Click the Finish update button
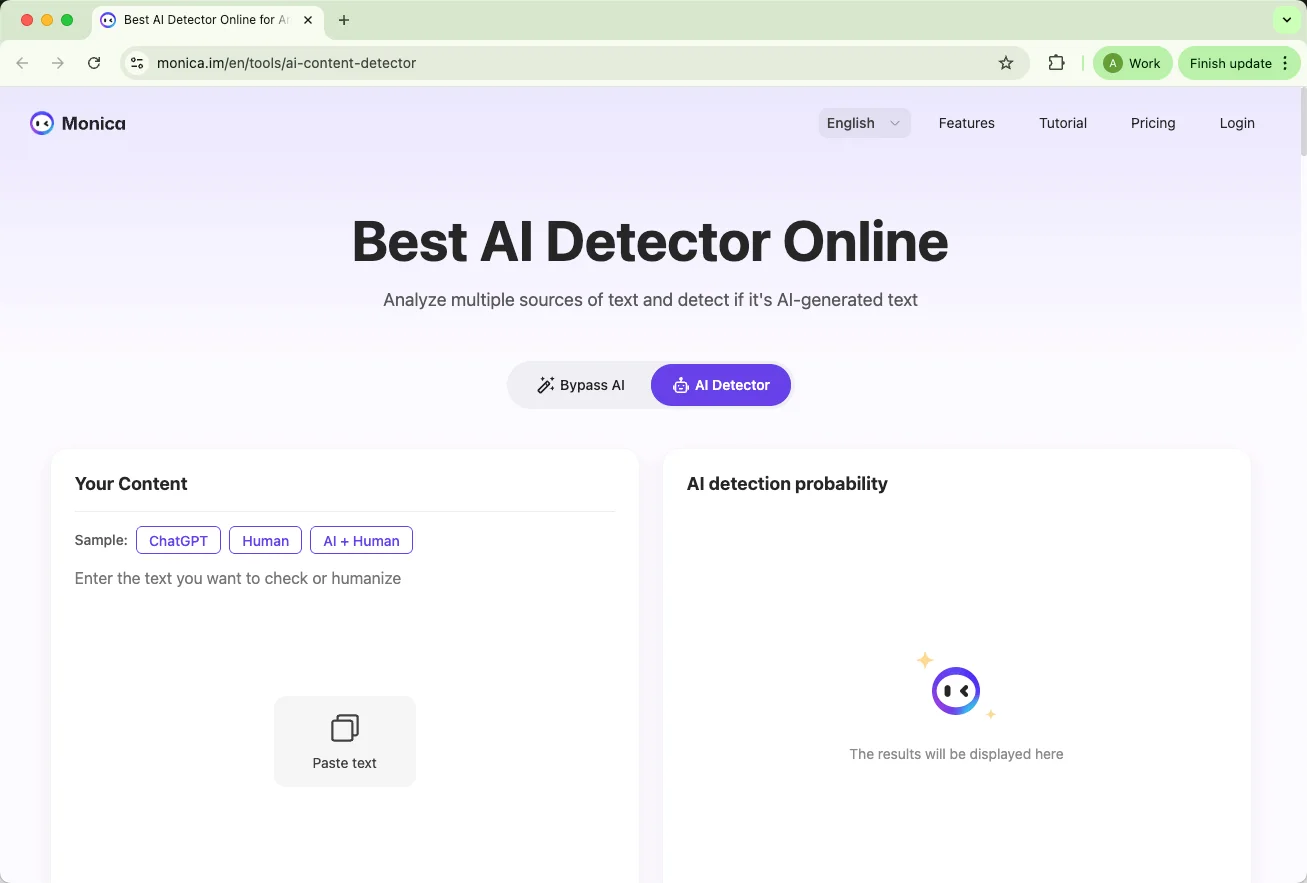Screen dimensions: 1307x883 pos(1229,62)
